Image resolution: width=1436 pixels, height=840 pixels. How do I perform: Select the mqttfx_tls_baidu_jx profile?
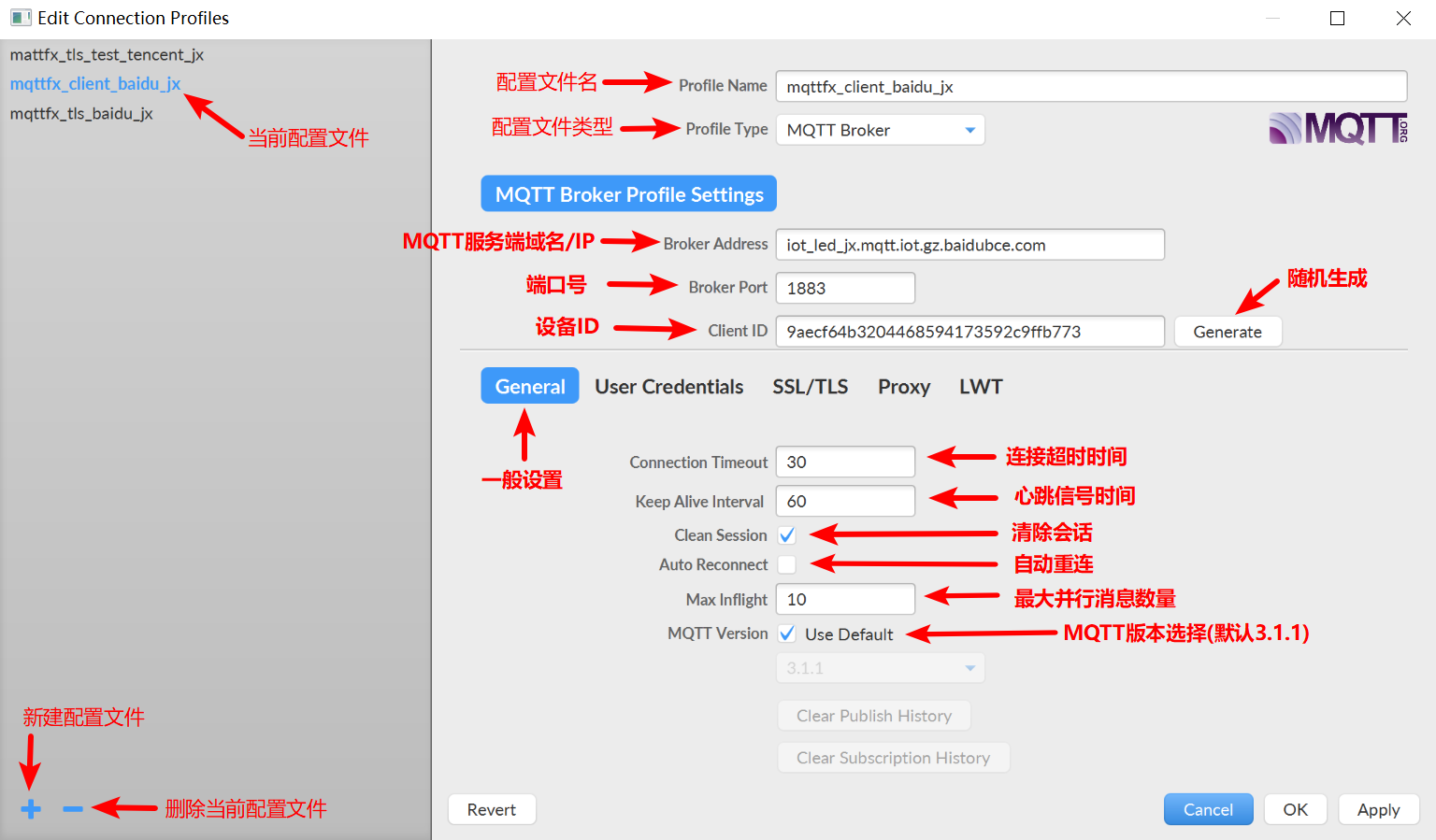pos(79,113)
